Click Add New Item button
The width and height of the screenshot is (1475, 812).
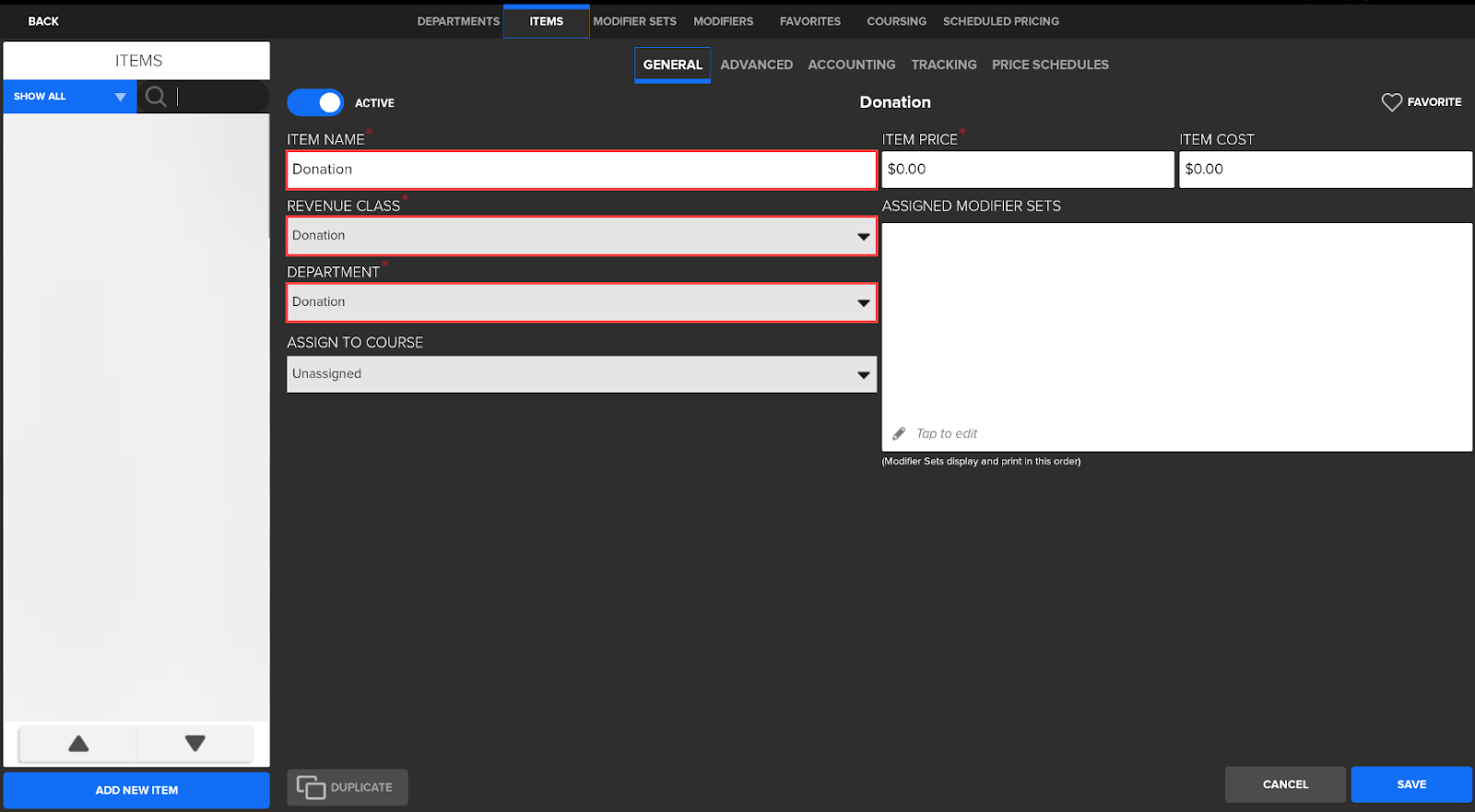(x=136, y=790)
